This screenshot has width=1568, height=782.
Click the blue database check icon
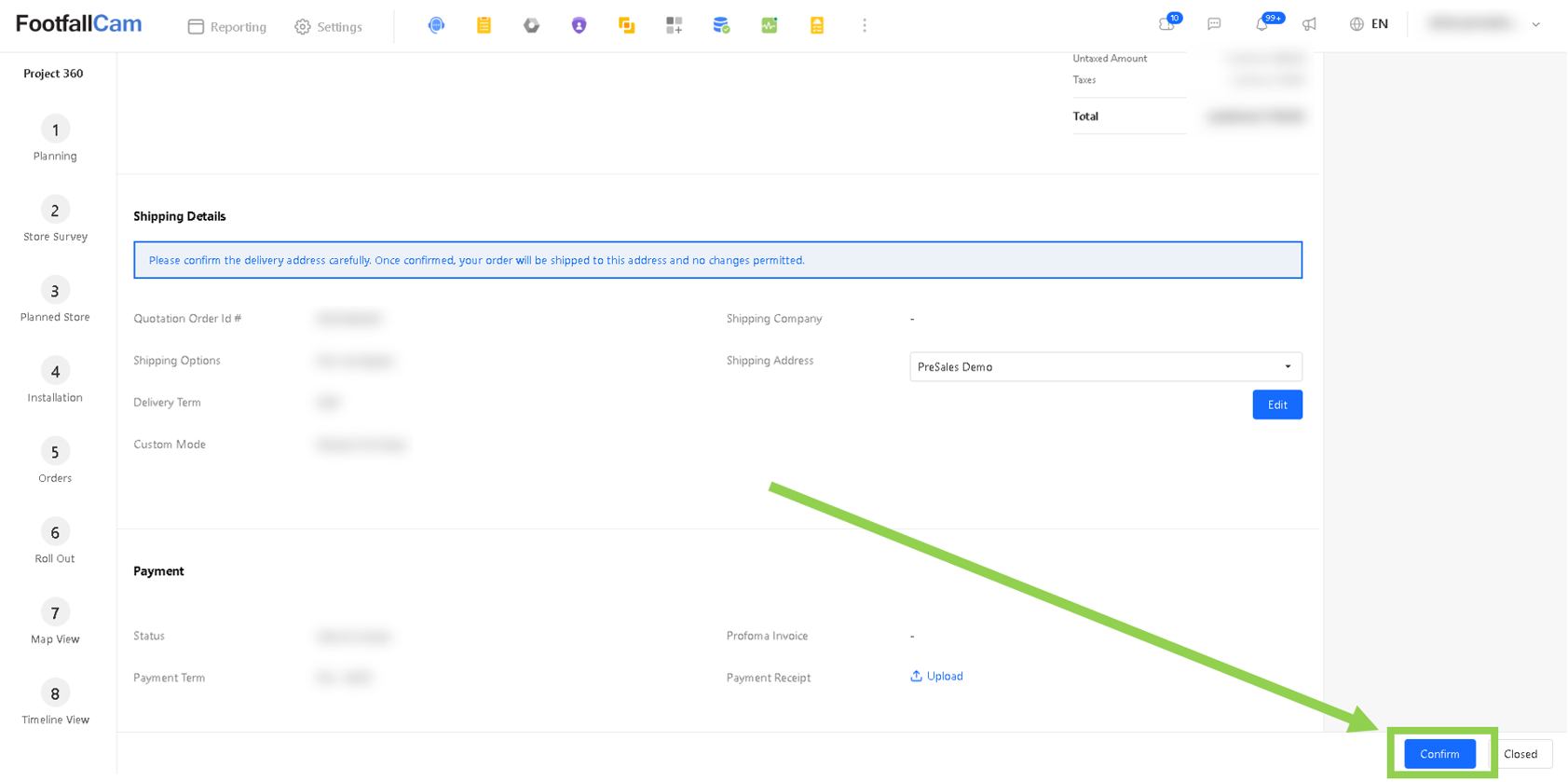click(721, 25)
